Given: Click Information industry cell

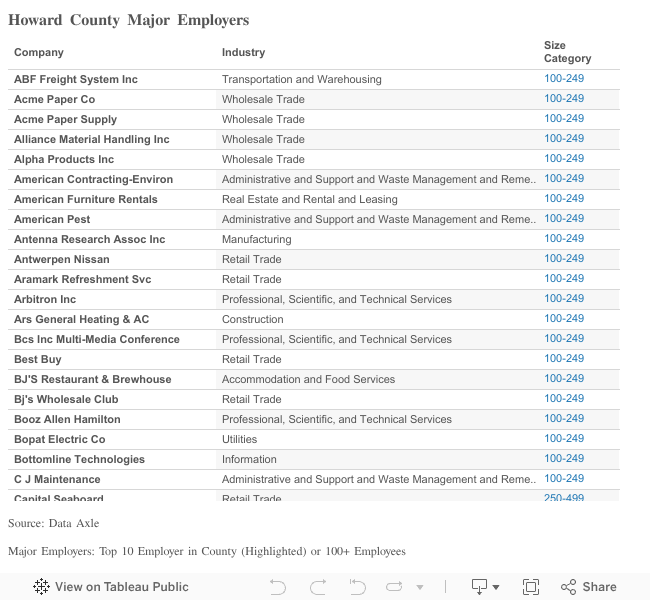Looking at the screenshot, I should pos(249,459).
